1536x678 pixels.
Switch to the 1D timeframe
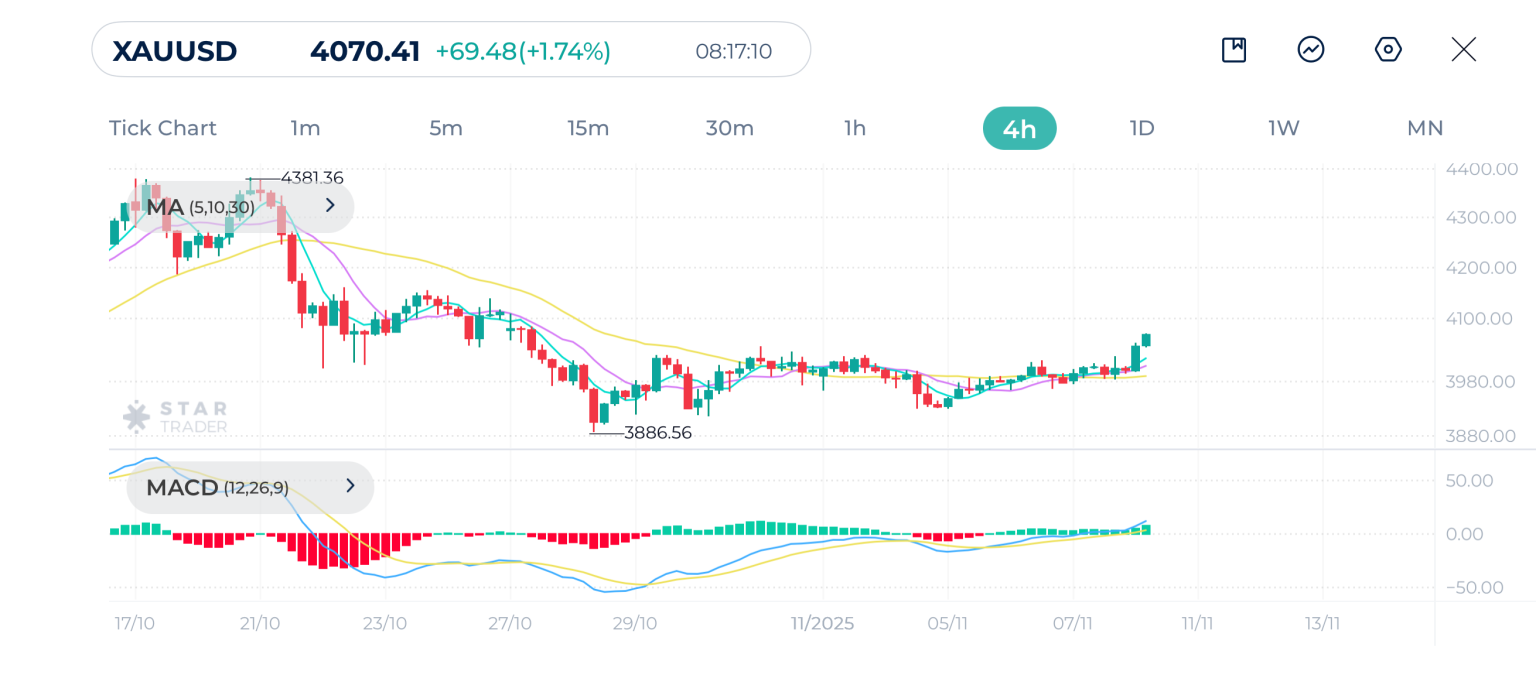(x=1142, y=128)
